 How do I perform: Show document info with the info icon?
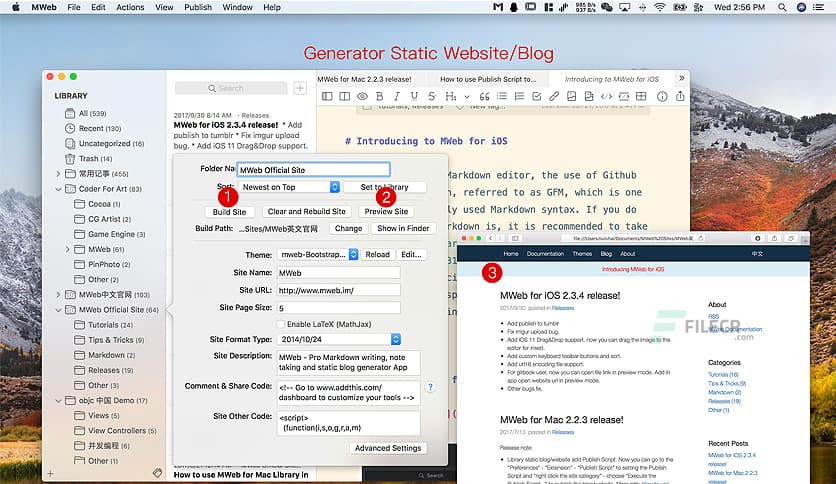coord(662,96)
